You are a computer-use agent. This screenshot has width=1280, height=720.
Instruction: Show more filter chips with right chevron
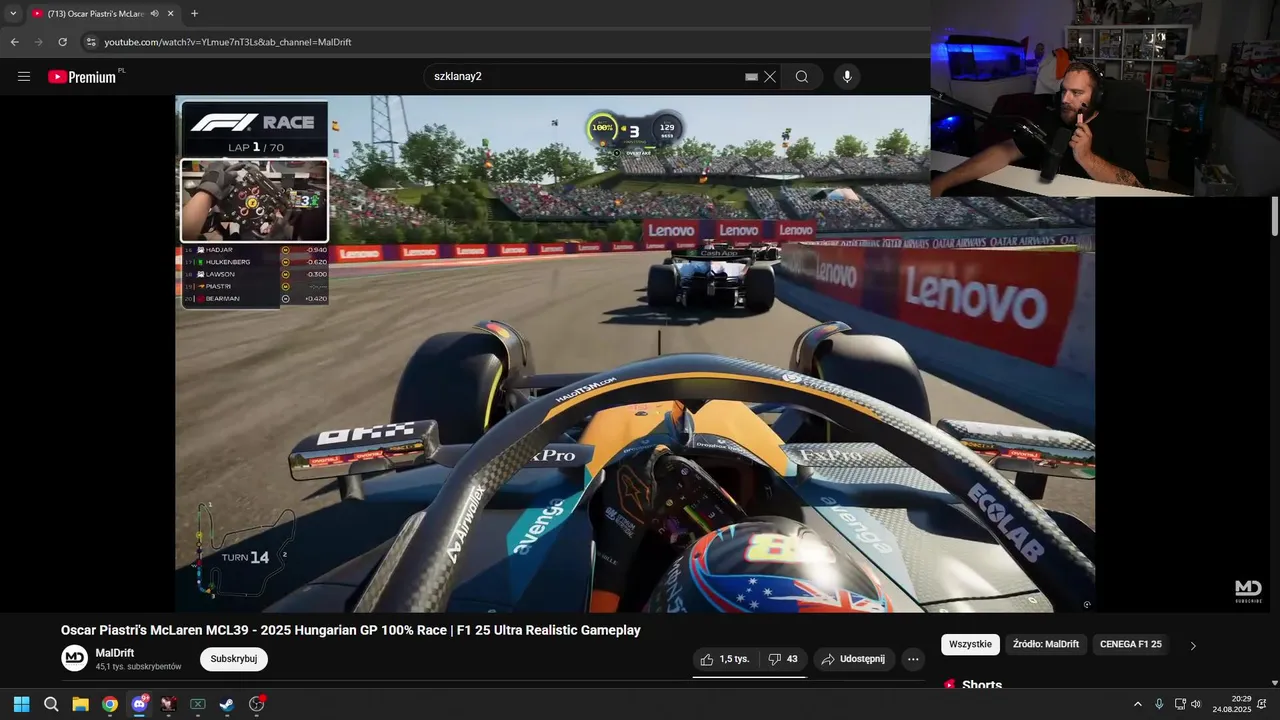click(x=1193, y=646)
